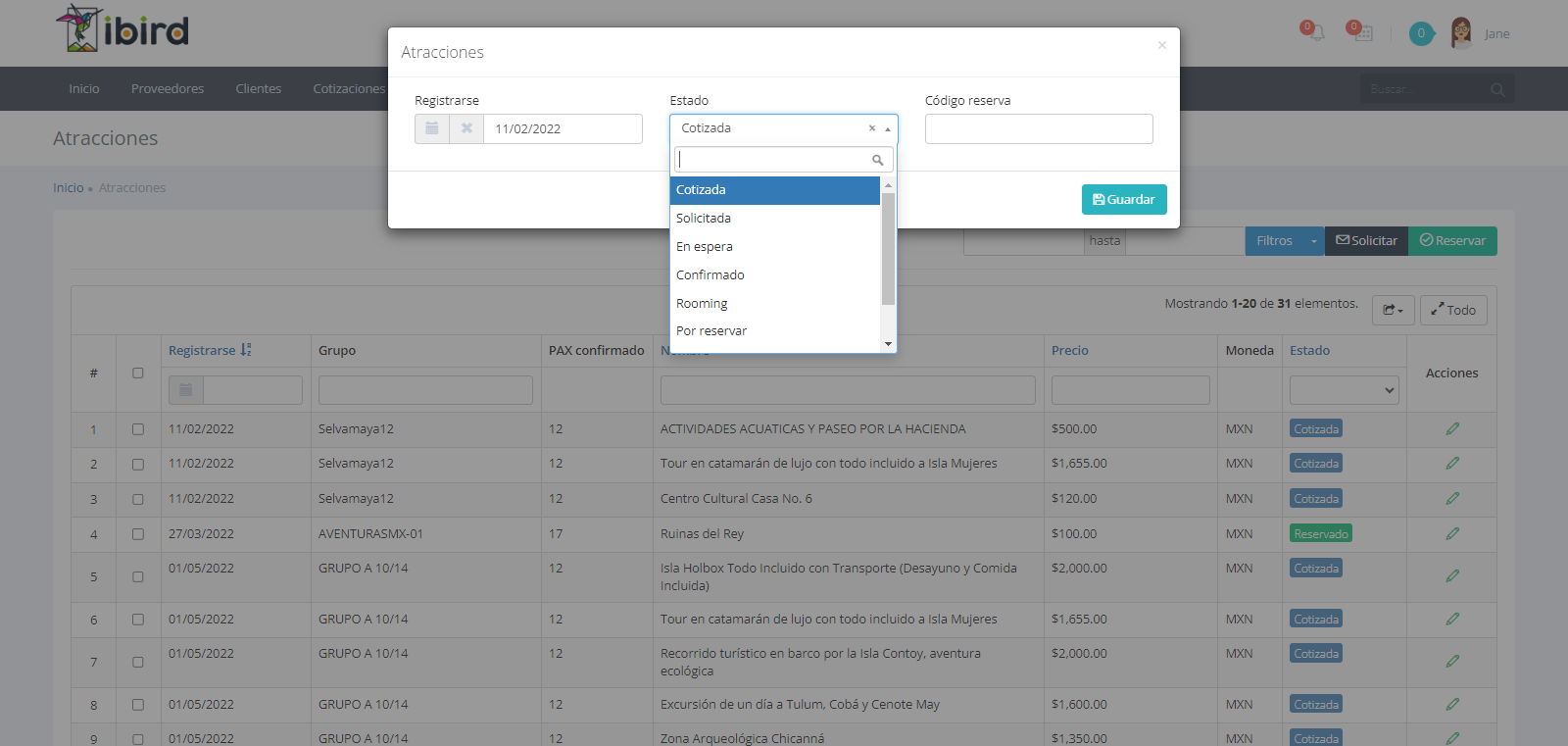This screenshot has width=1568, height=746.
Task: Edit the Ruinas del Rey row pencil
Action: [1452, 533]
